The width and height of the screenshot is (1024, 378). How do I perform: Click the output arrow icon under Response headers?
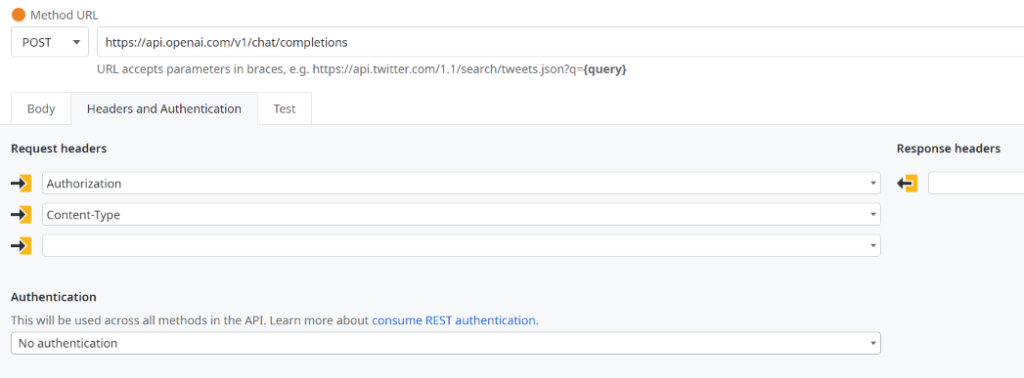pyautogui.click(x=907, y=183)
